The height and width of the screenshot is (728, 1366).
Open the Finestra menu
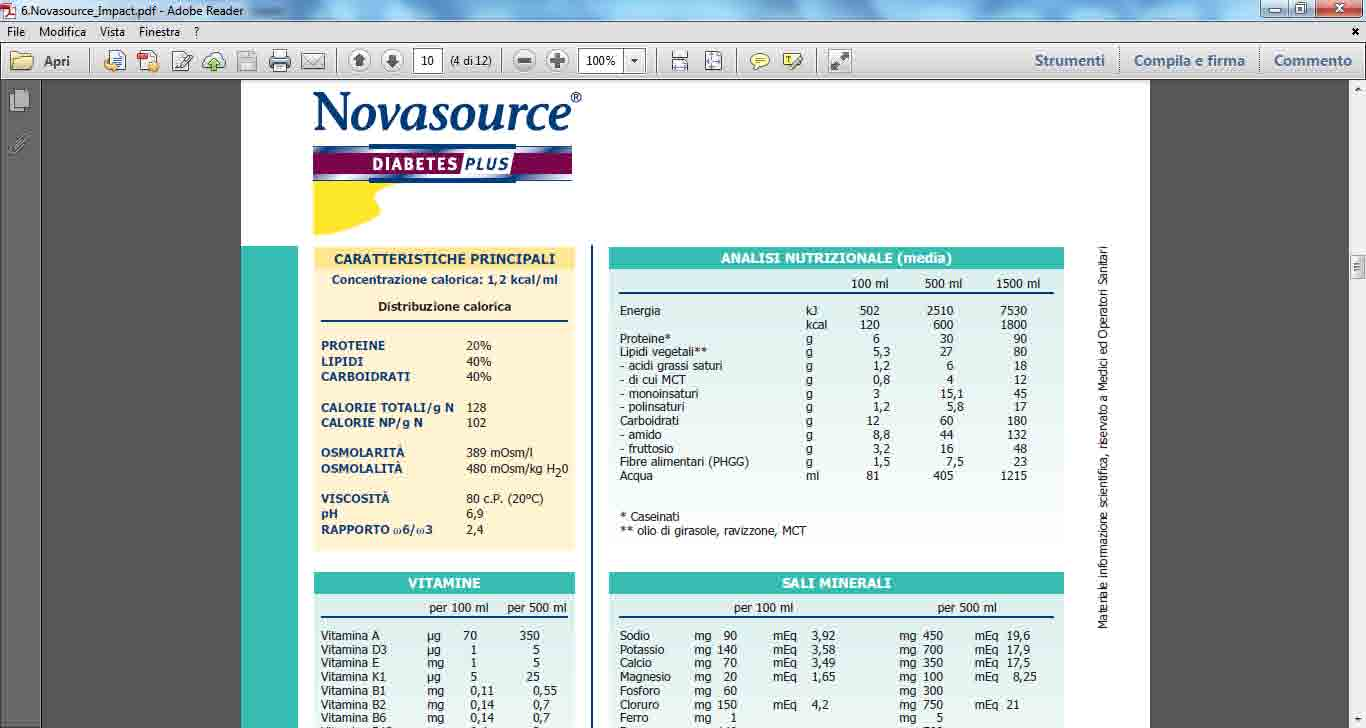click(x=159, y=32)
